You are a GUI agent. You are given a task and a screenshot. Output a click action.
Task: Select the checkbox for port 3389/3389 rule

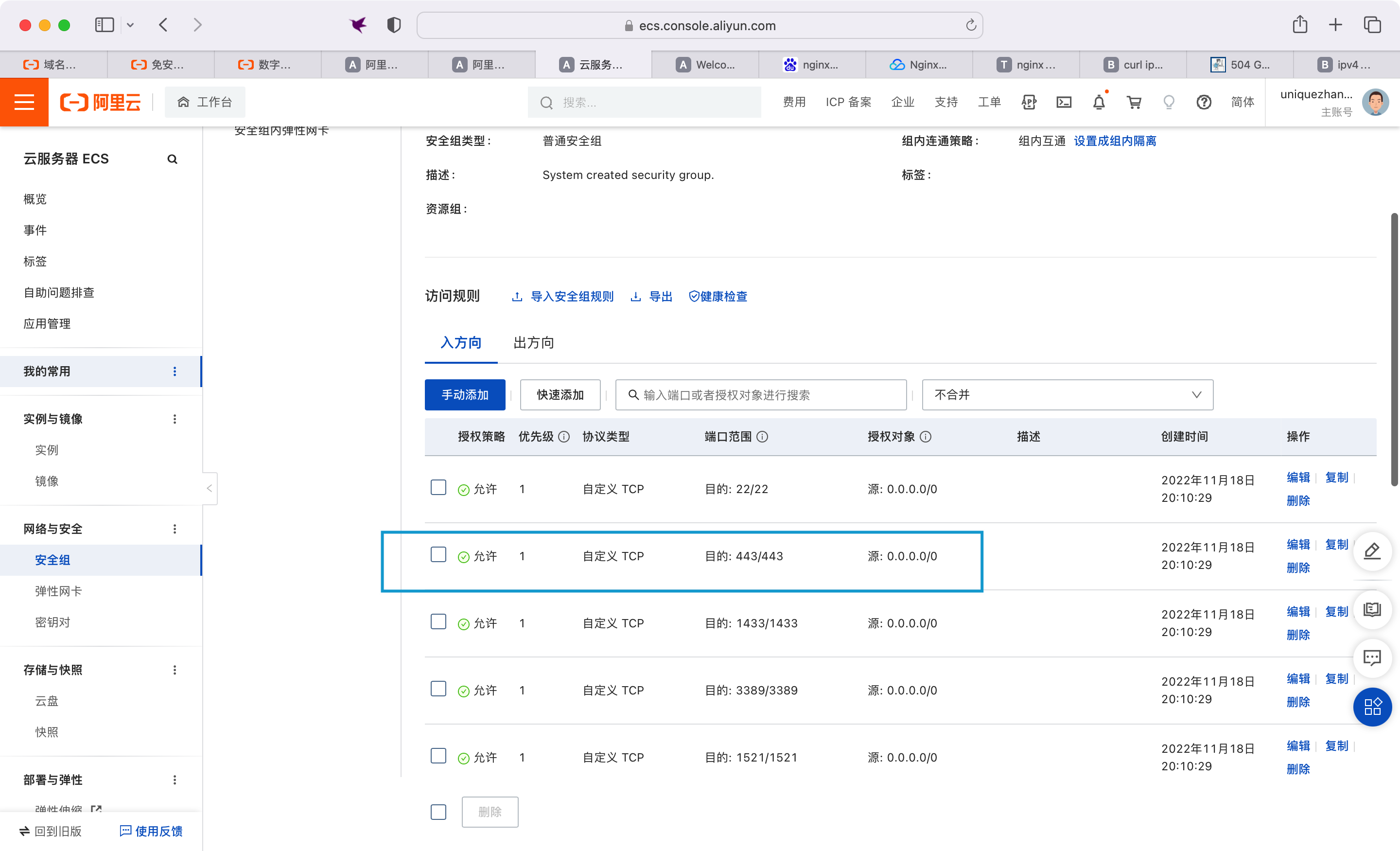[x=438, y=689]
